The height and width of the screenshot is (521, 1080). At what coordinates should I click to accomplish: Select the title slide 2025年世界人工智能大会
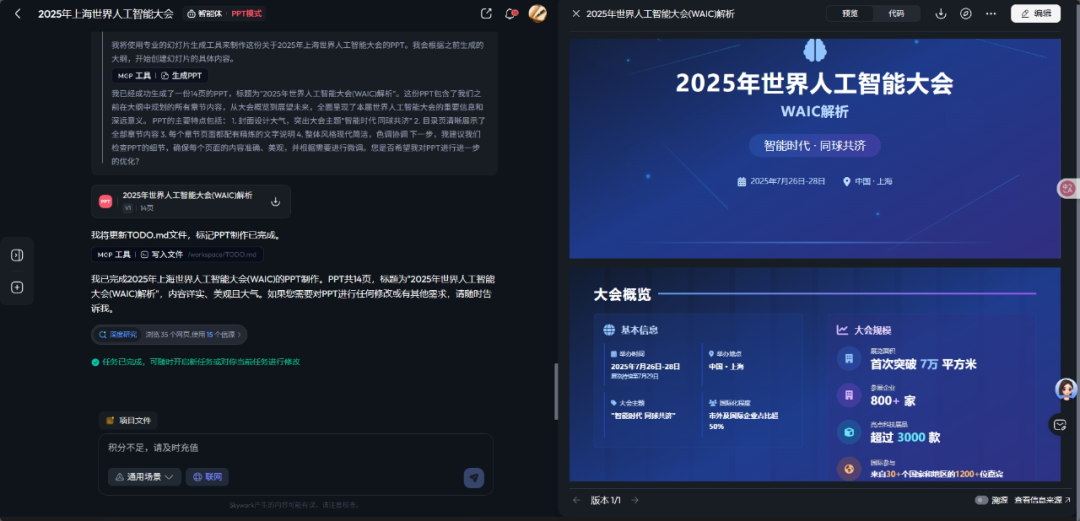[x=815, y=148]
